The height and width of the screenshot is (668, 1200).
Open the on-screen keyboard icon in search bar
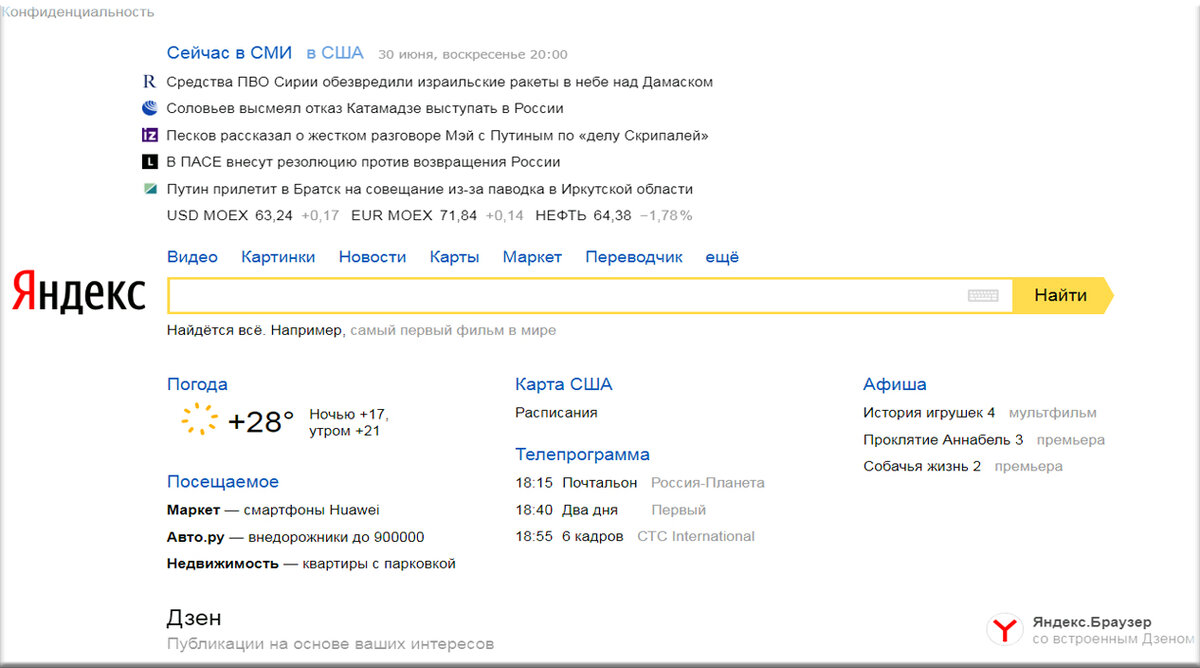(983, 296)
